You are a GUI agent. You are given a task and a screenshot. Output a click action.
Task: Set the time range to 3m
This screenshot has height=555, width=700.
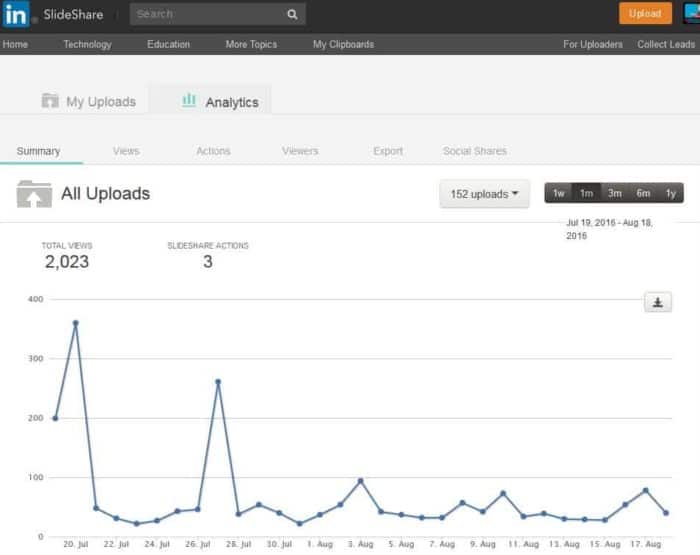(614, 193)
